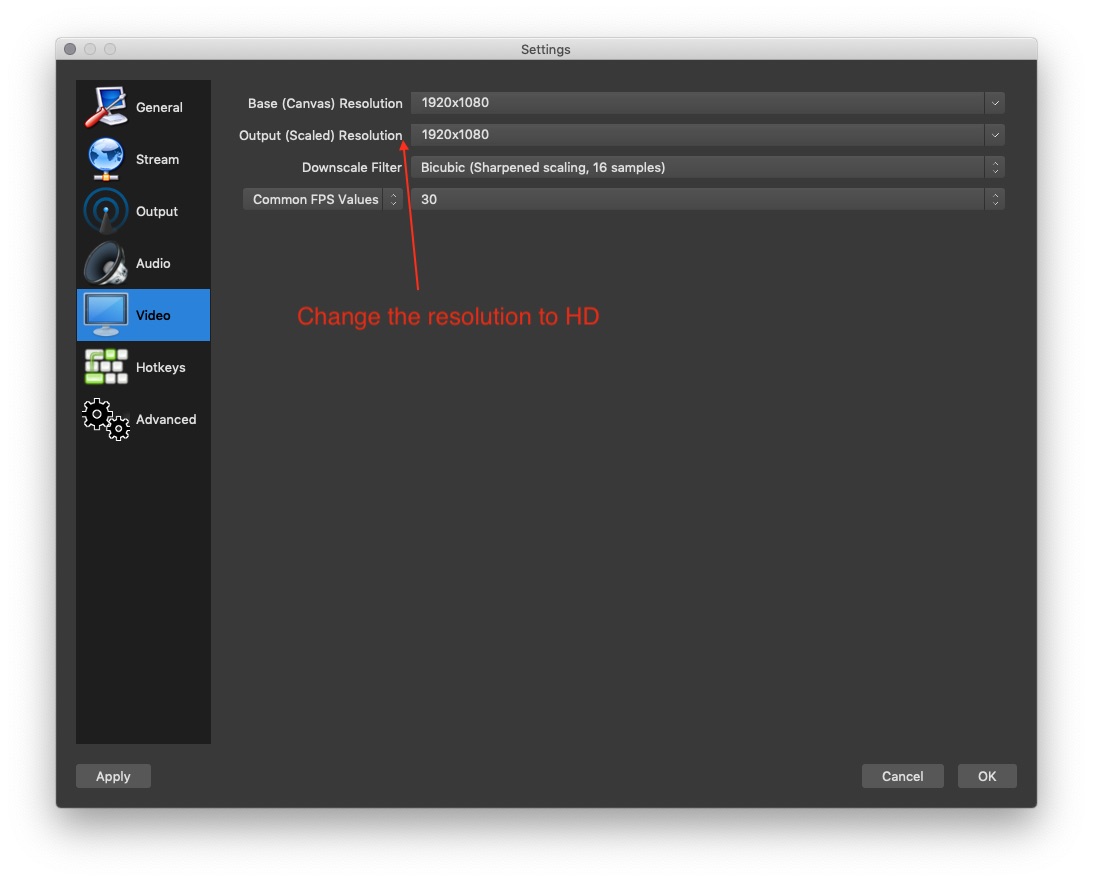
Task: Select the Video tab in sidebar
Action: pos(143,315)
